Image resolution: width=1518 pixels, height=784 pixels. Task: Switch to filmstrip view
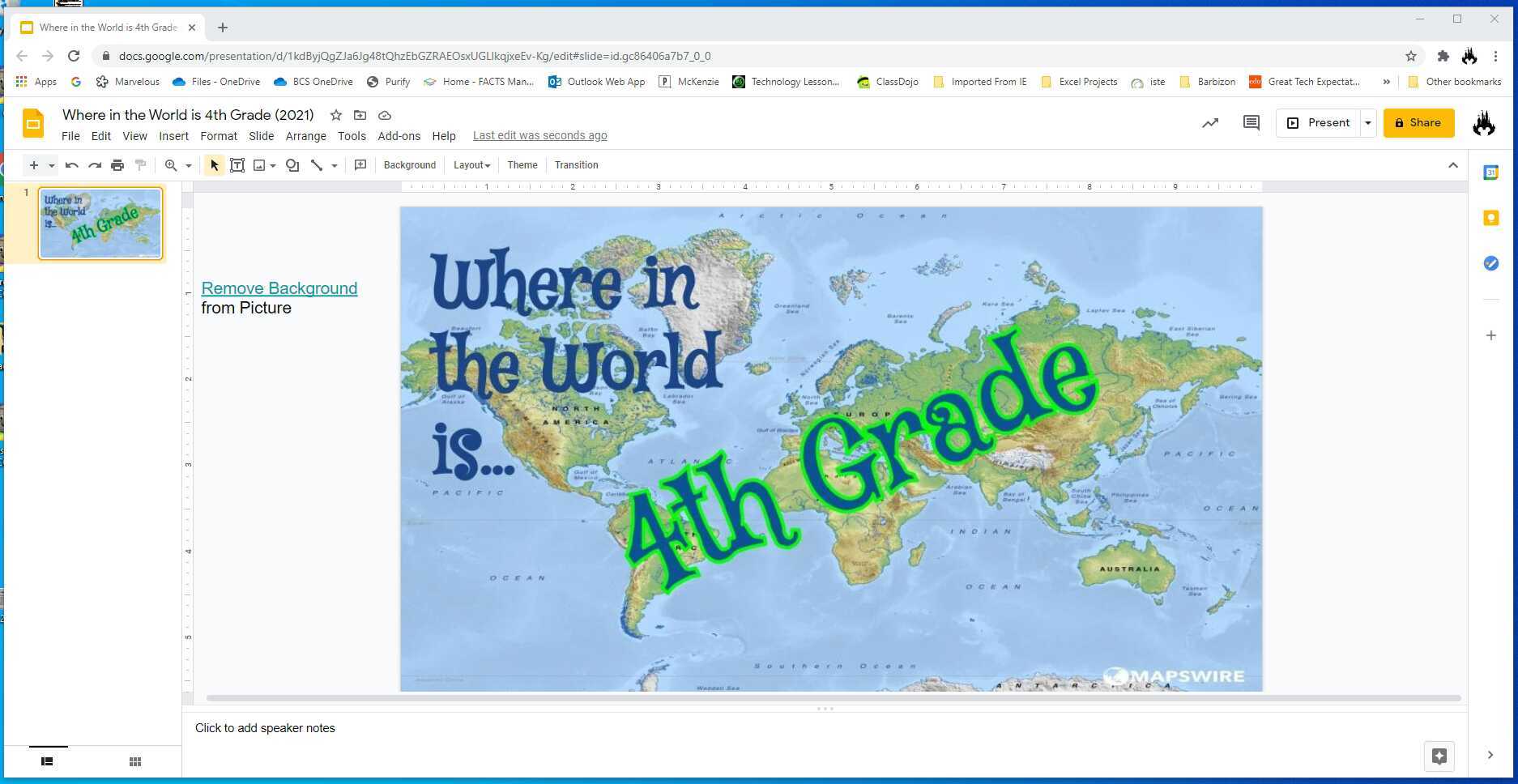point(47,761)
